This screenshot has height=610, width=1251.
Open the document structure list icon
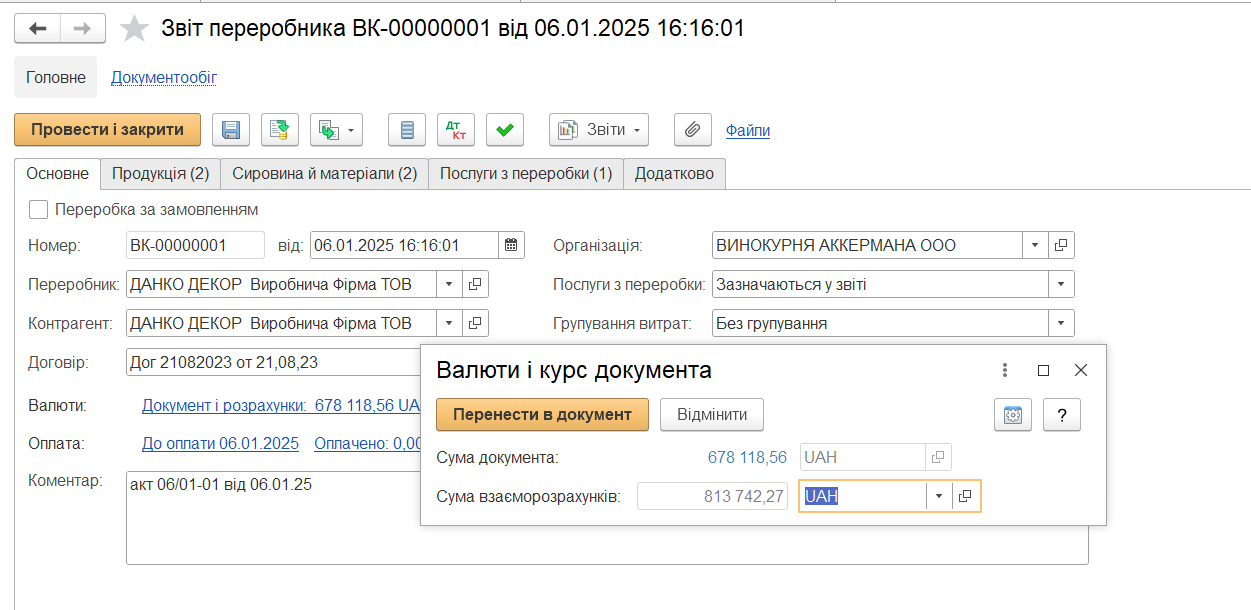coord(407,130)
